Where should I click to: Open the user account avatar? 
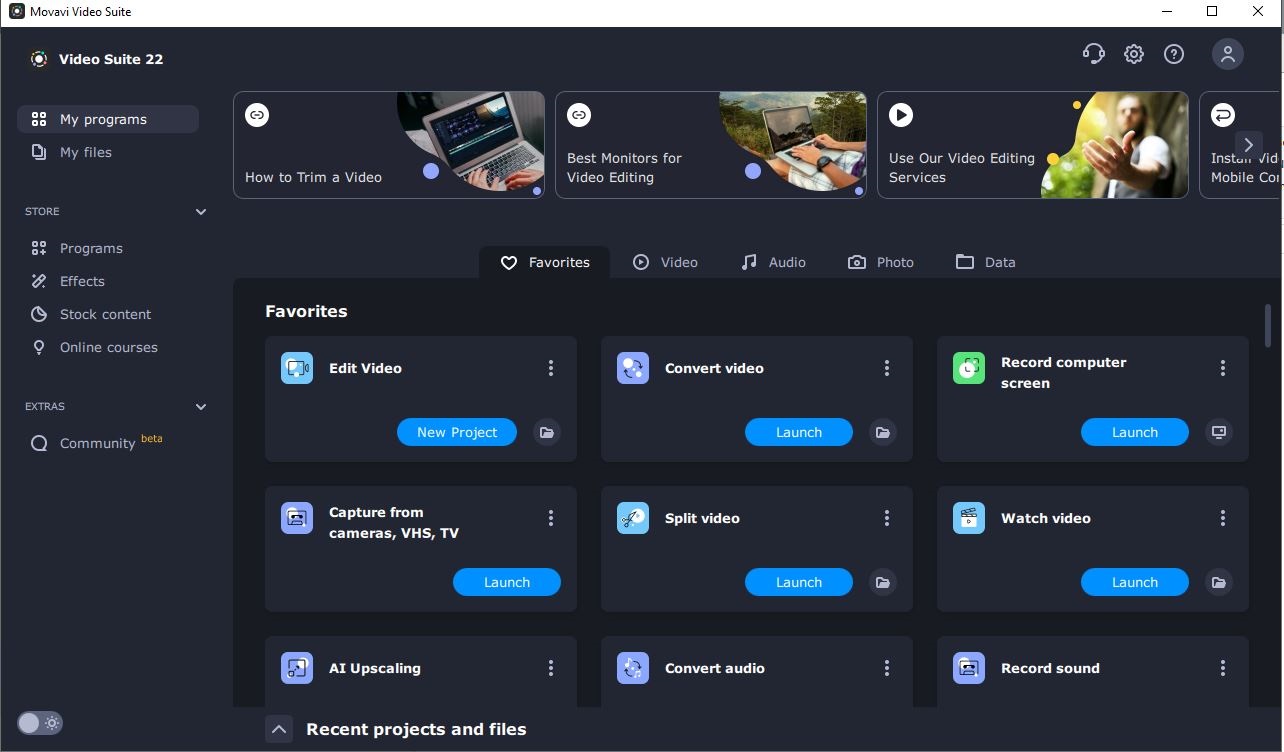point(1227,54)
